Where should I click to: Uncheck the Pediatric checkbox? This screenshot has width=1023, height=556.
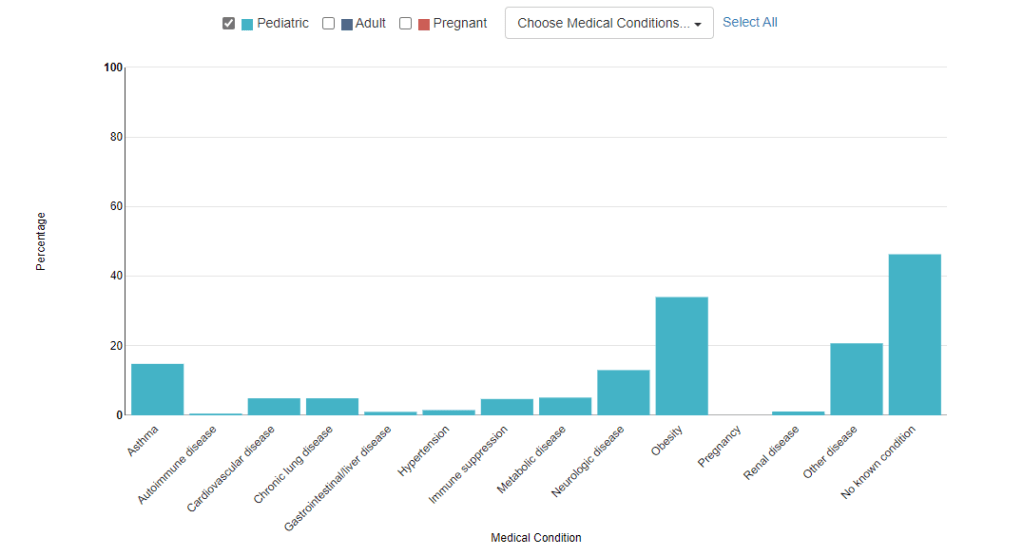point(229,24)
